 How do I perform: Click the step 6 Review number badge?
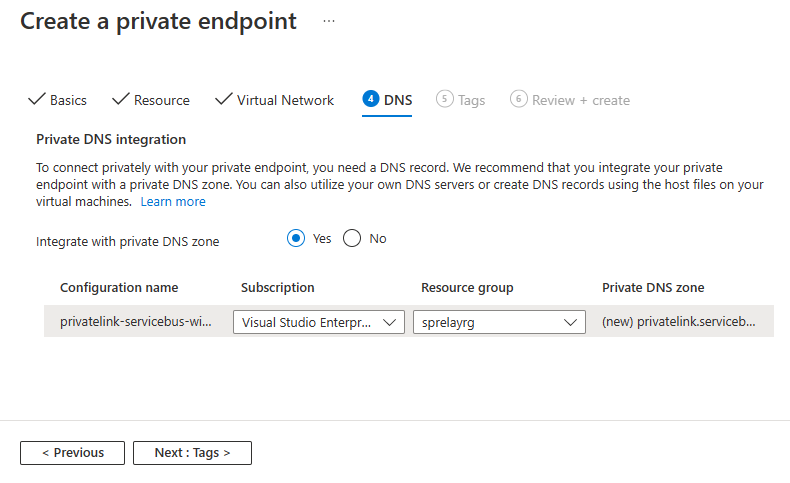[518, 99]
